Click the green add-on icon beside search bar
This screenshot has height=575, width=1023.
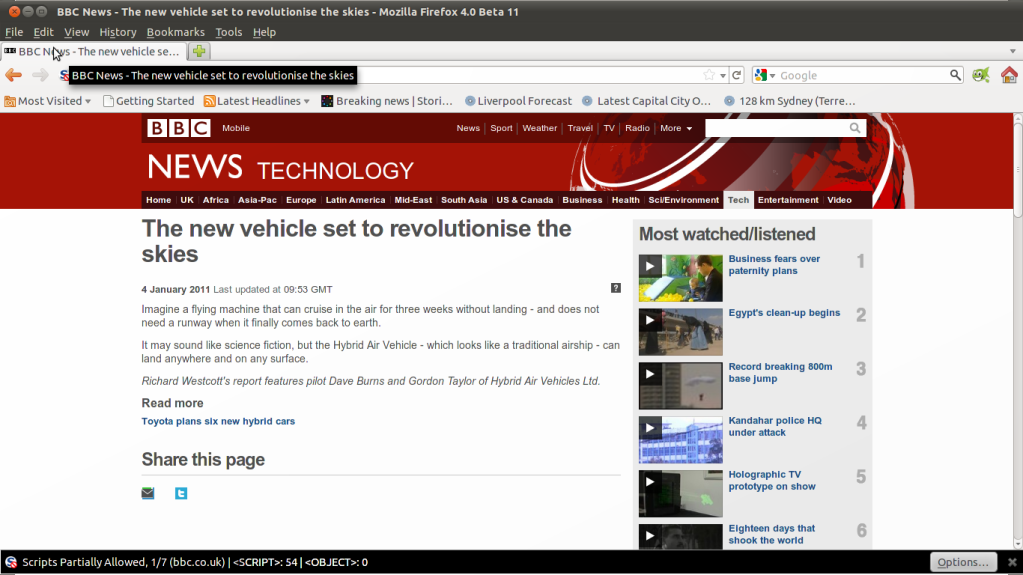pos(981,75)
